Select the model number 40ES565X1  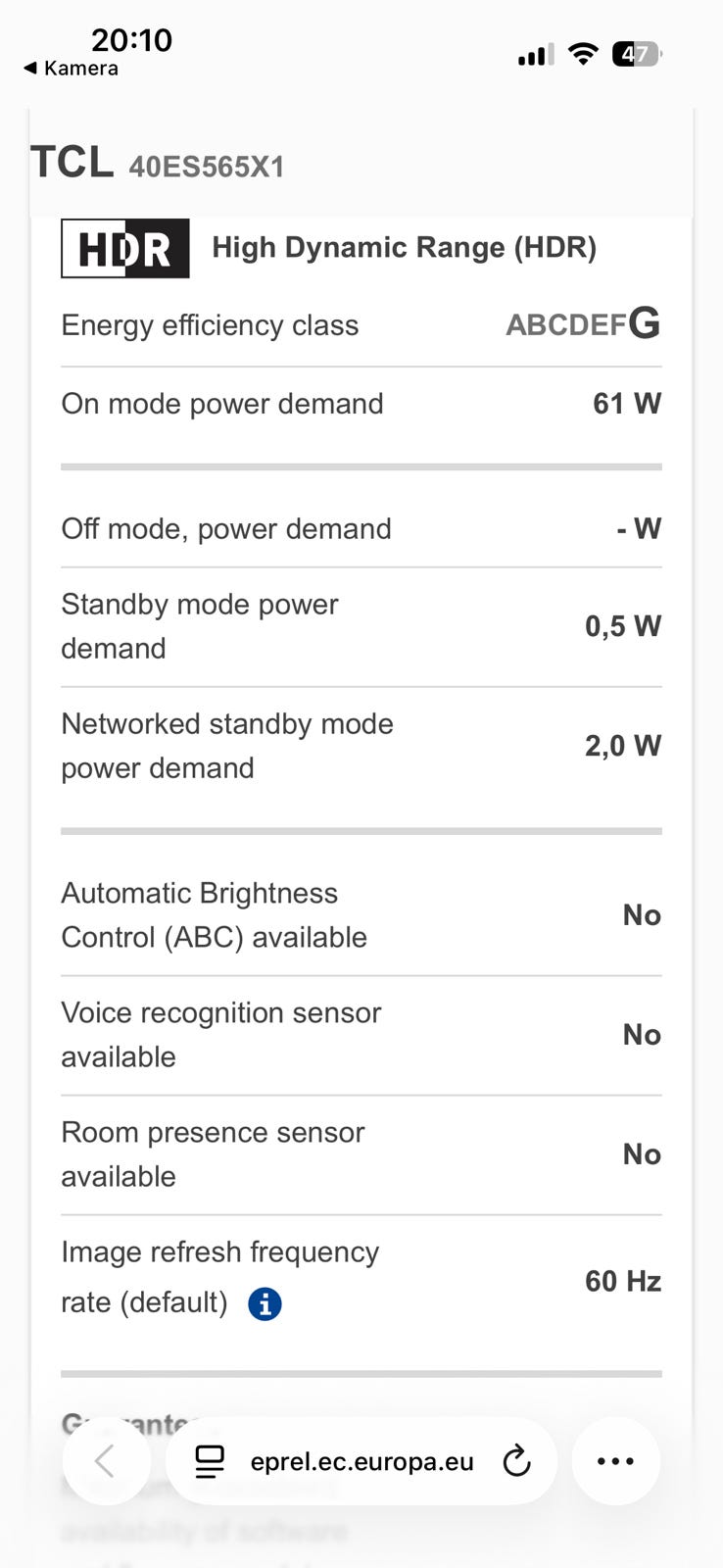pos(207,168)
